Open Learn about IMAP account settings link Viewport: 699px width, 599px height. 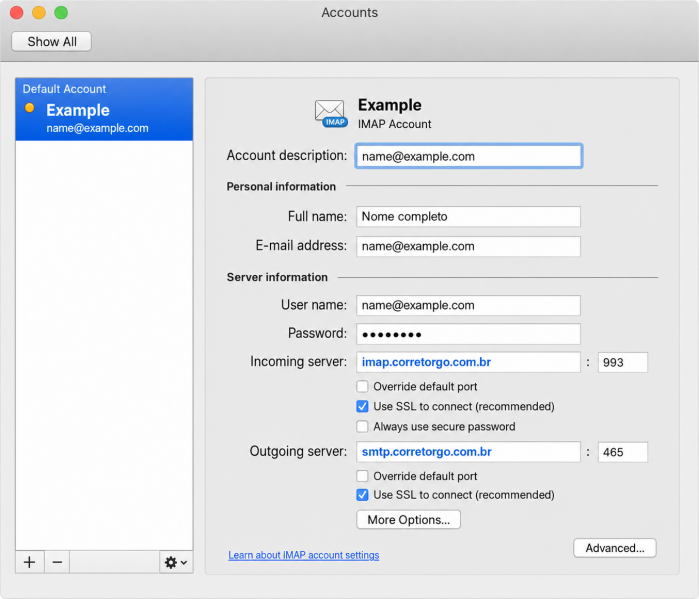pos(304,555)
